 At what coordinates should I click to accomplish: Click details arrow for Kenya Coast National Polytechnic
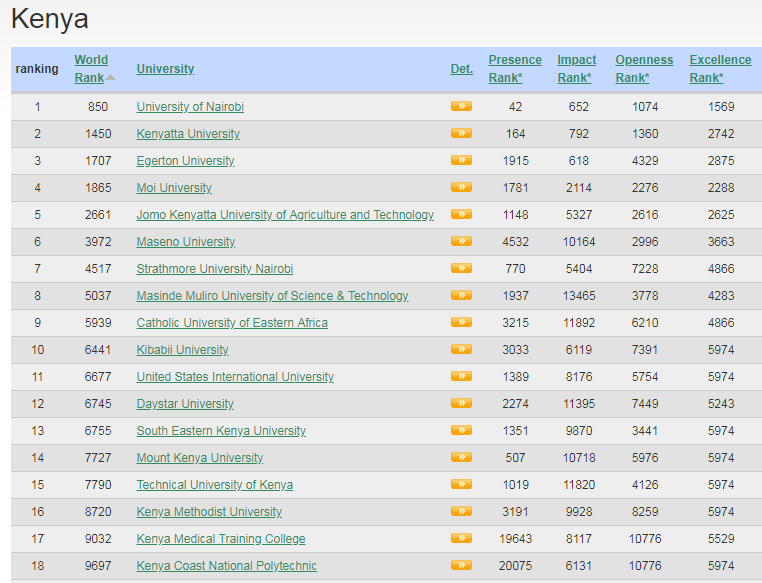[x=461, y=565]
